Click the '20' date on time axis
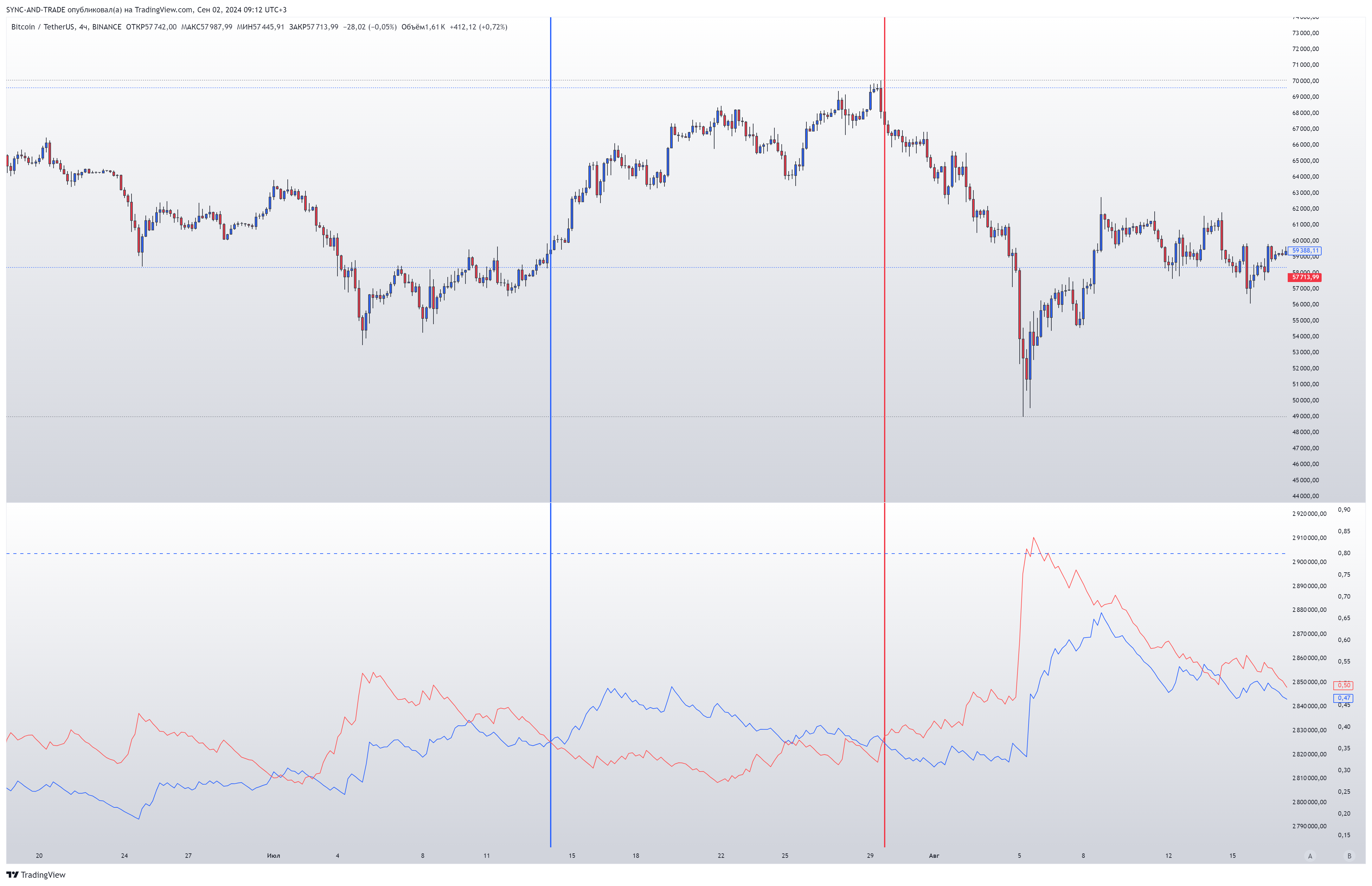 pyautogui.click(x=39, y=856)
